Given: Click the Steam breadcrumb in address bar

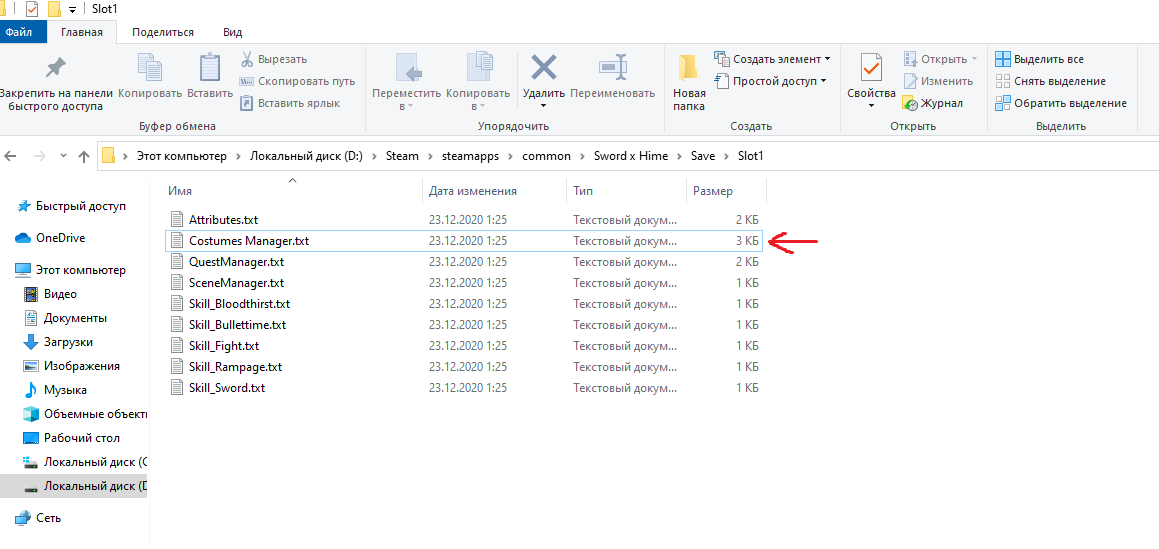Looking at the screenshot, I should (x=402, y=156).
